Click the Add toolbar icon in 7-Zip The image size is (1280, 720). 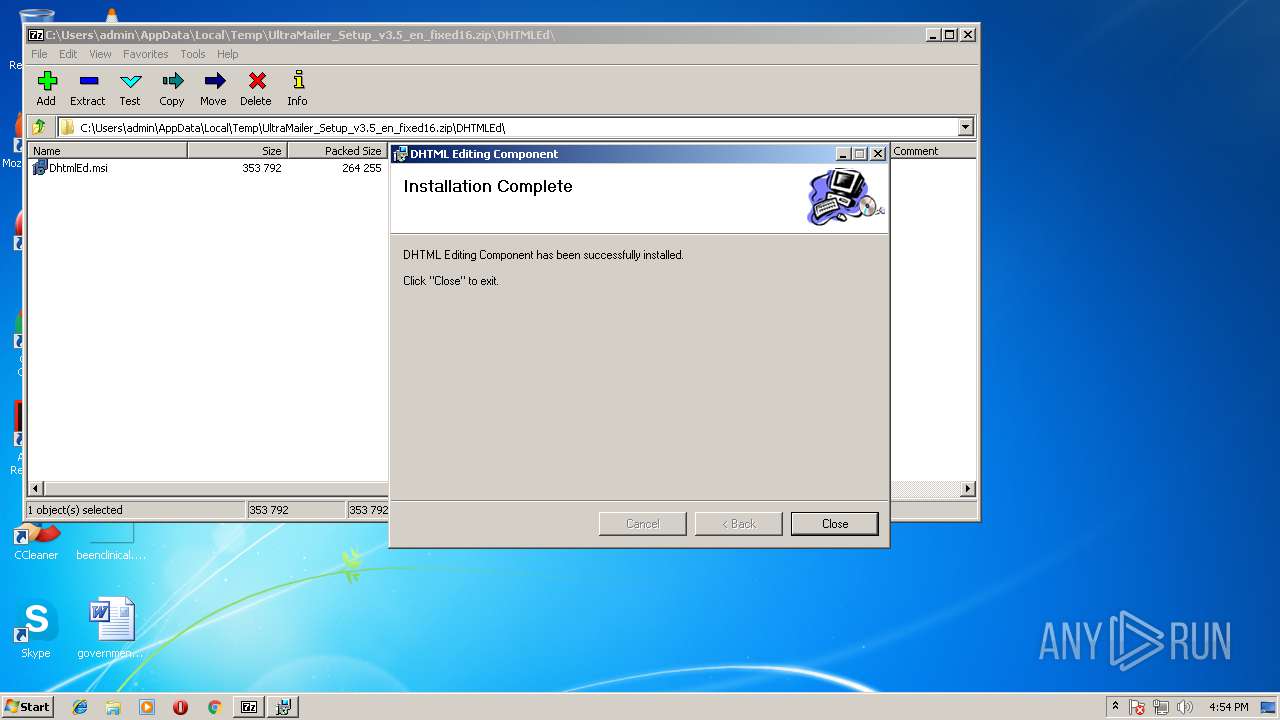coord(46,88)
